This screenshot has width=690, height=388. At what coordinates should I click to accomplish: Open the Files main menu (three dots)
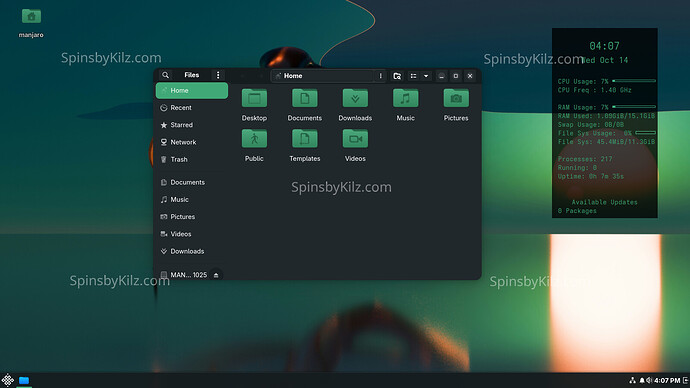218,75
